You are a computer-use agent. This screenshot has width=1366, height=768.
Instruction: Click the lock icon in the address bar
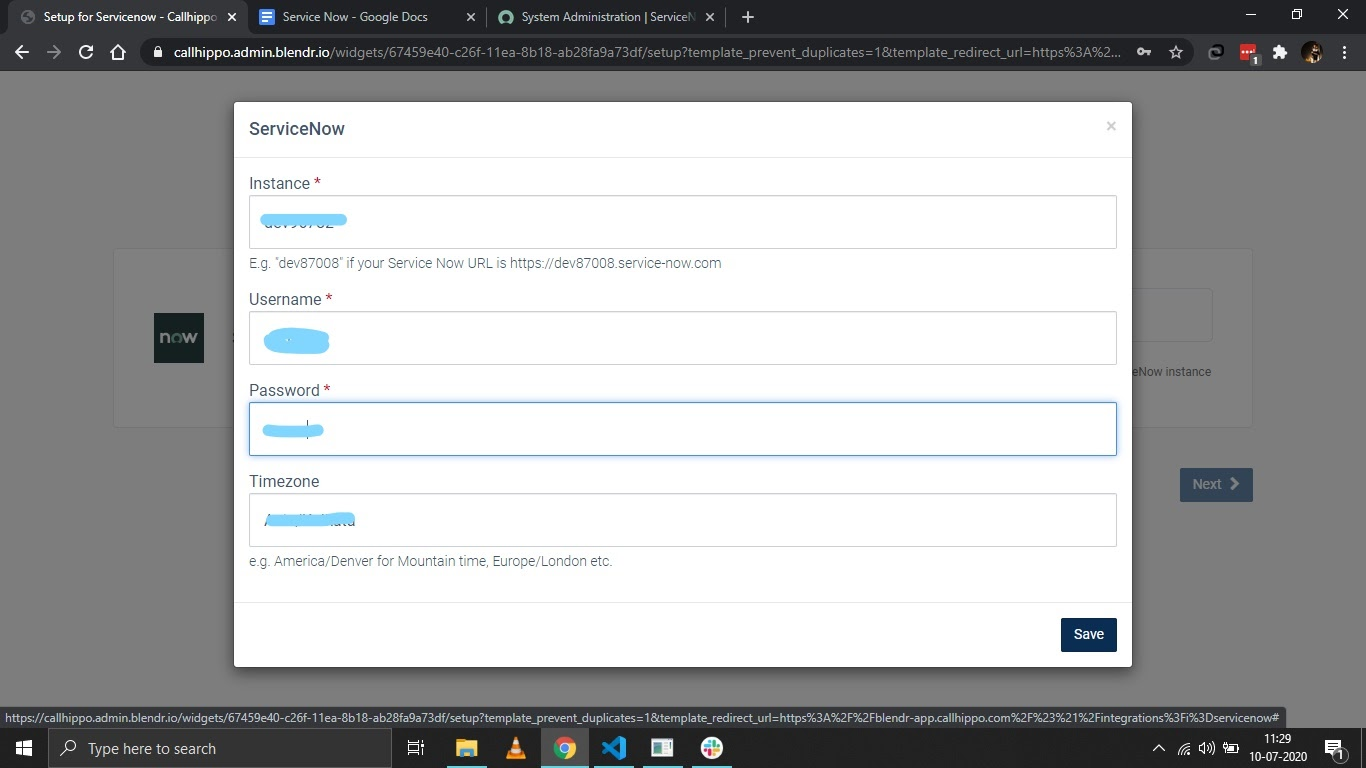157,53
